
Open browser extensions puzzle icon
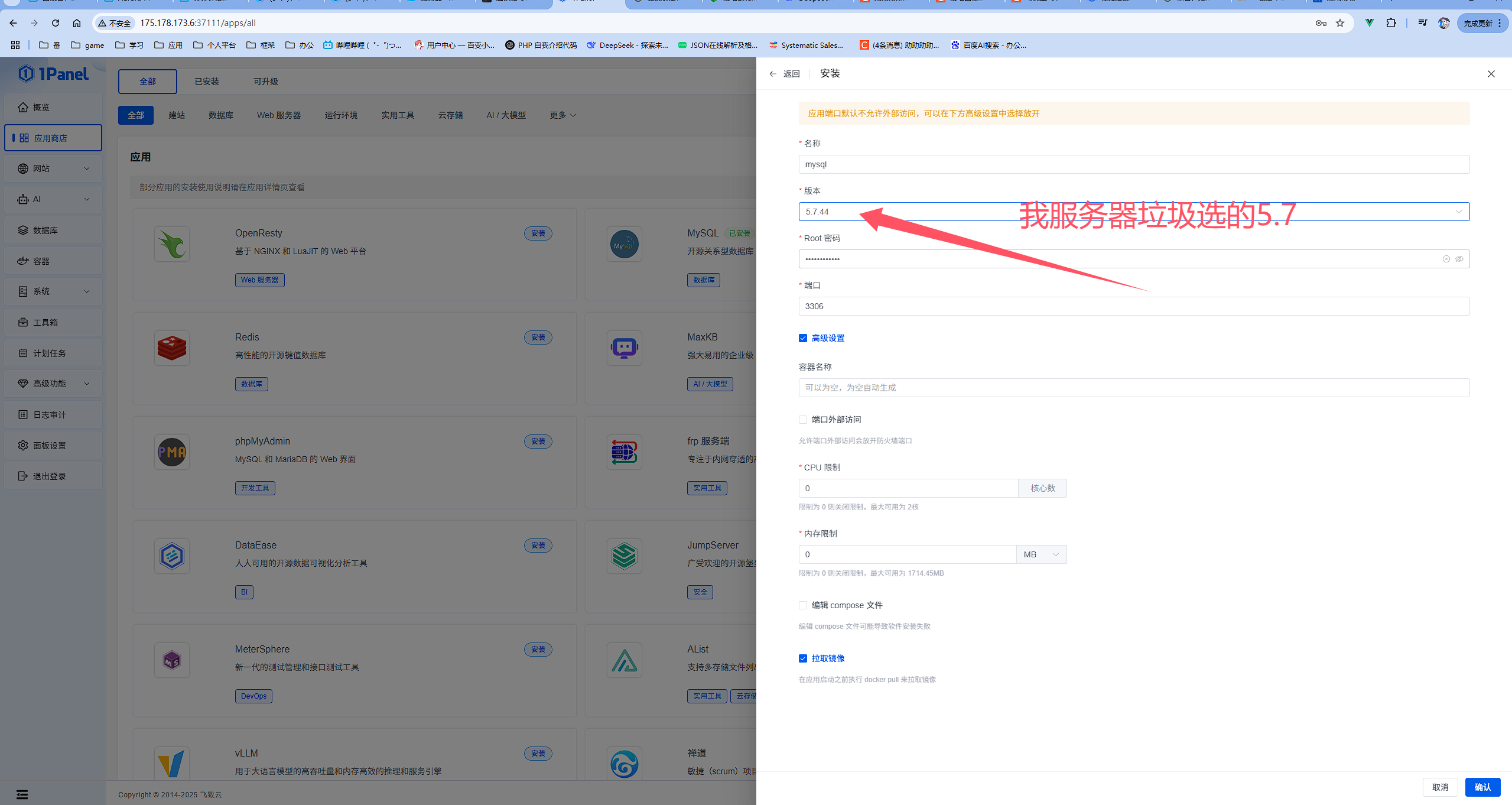click(x=1391, y=23)
